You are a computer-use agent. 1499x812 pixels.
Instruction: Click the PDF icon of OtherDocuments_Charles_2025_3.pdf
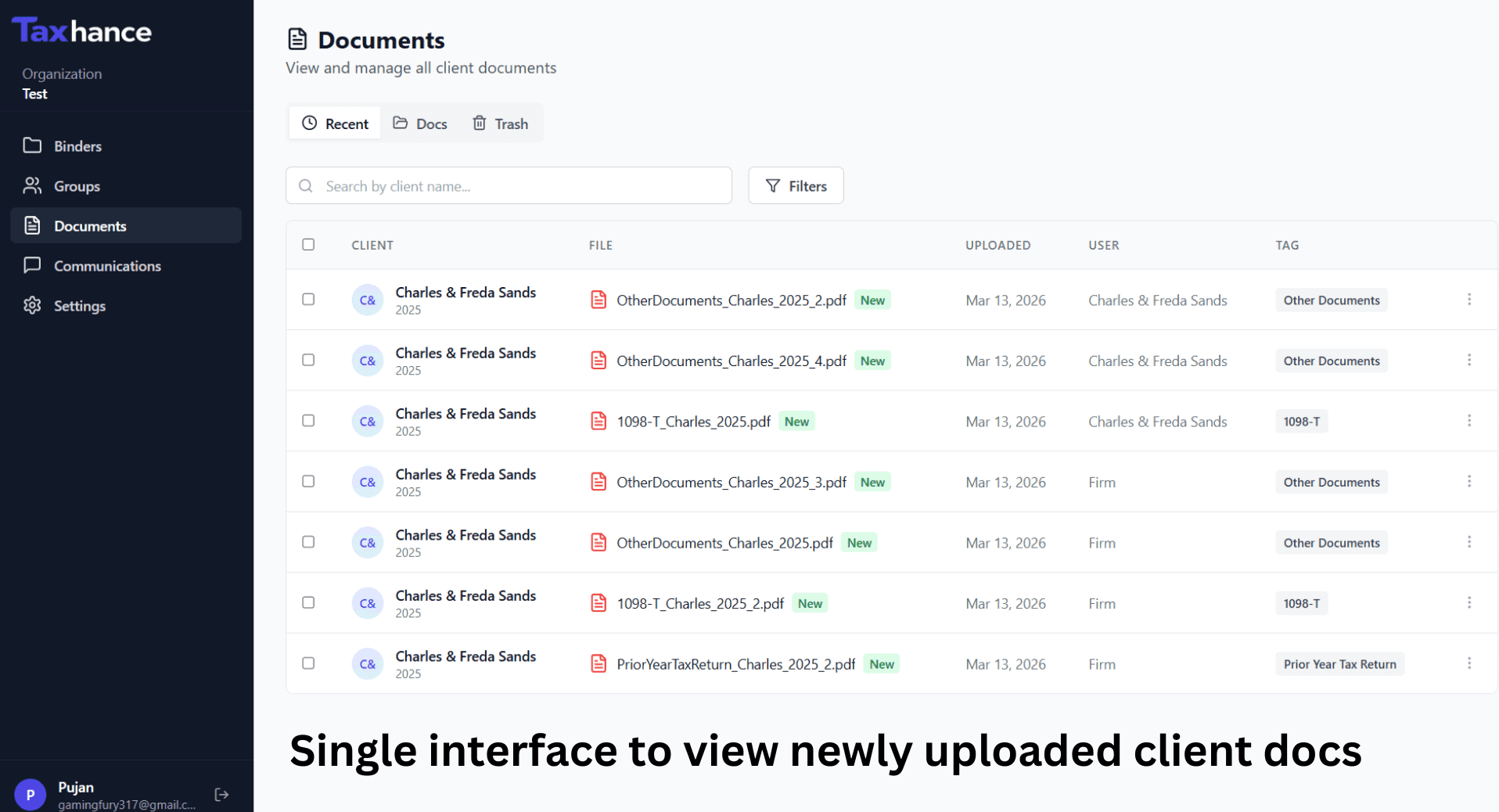pyautogui.click(x=599, y=482)
